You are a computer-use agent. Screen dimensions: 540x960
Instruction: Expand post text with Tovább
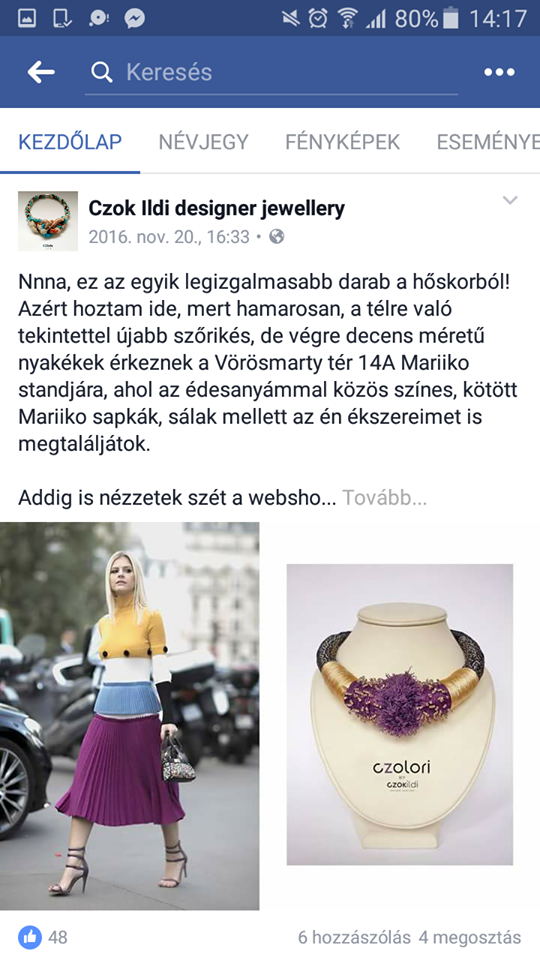pos(384,498)
